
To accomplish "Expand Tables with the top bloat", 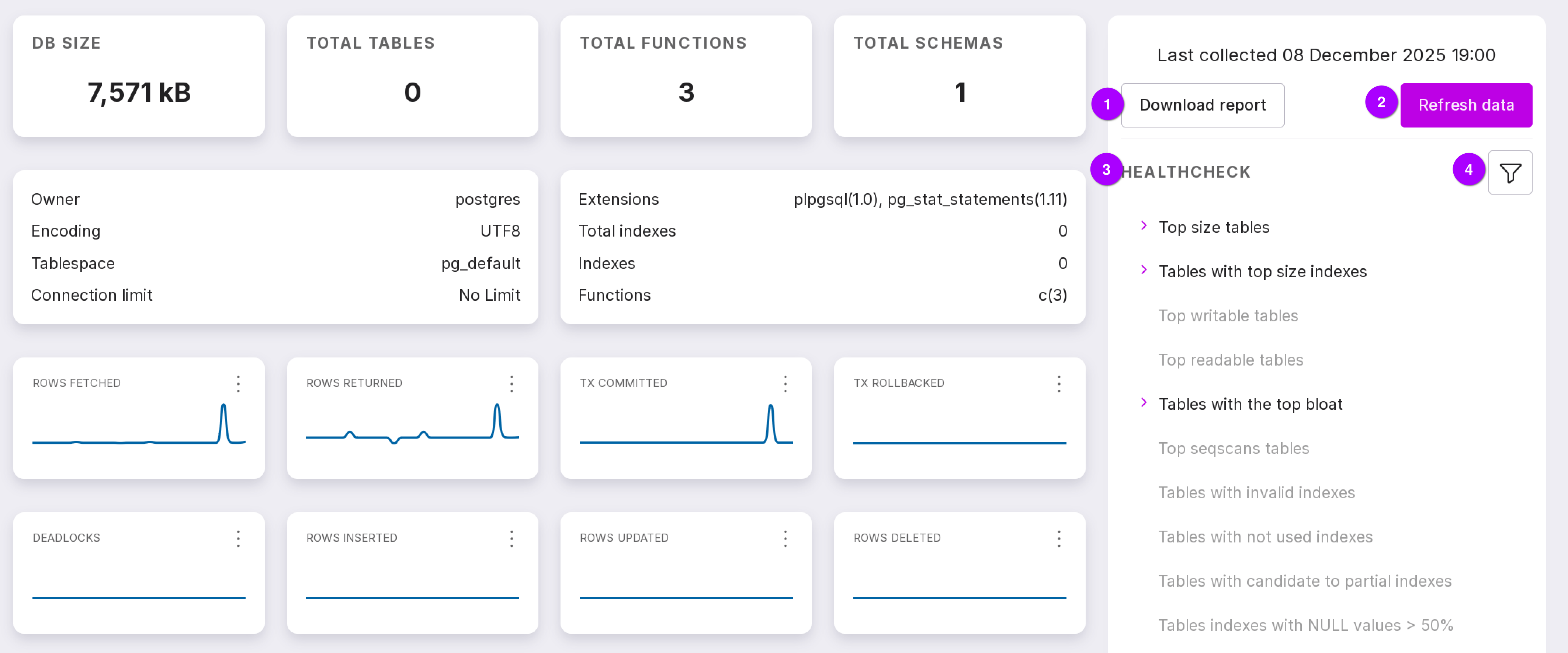I will tap(1144, 403).
